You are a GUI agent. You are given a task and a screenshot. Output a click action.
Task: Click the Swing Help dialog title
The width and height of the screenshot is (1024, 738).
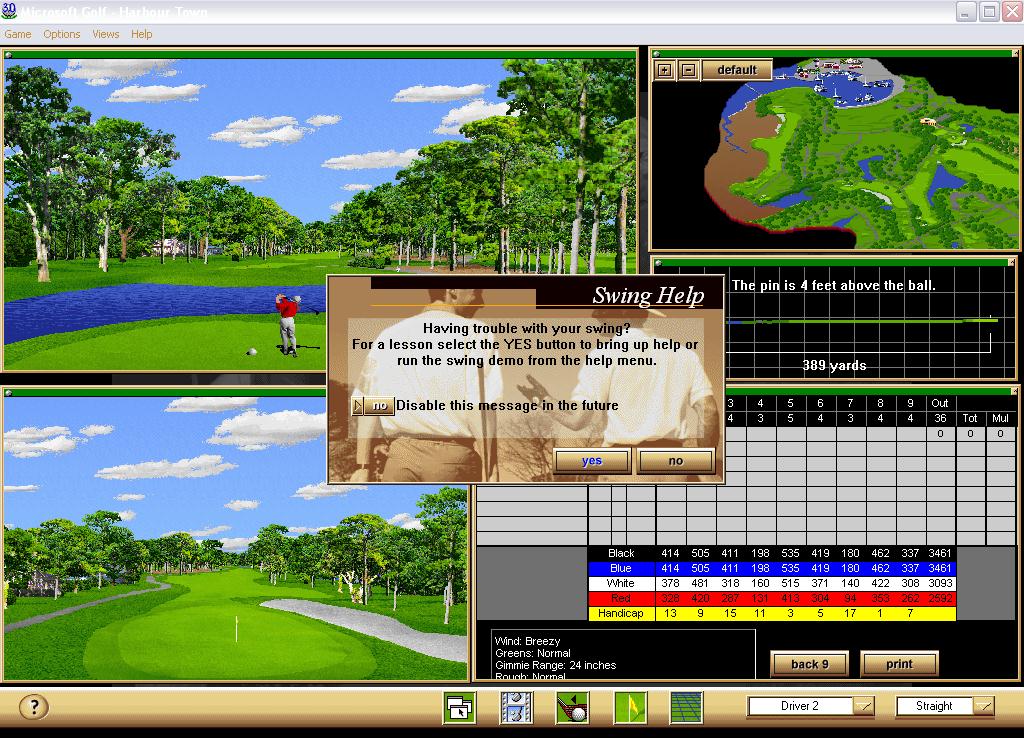point(648,295)
